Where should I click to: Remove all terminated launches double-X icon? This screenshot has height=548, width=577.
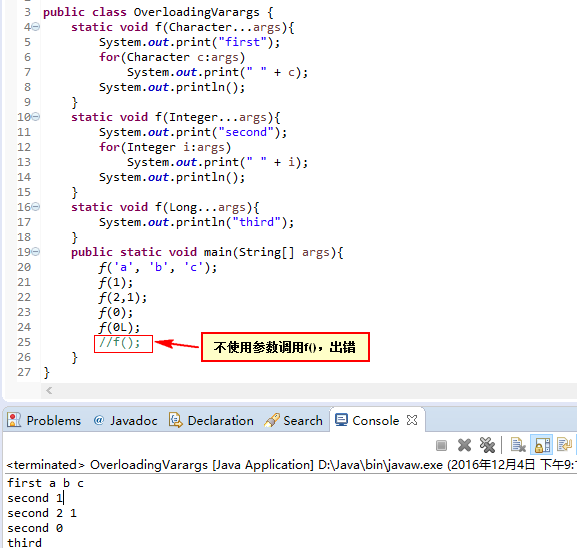tap(487, 445)
